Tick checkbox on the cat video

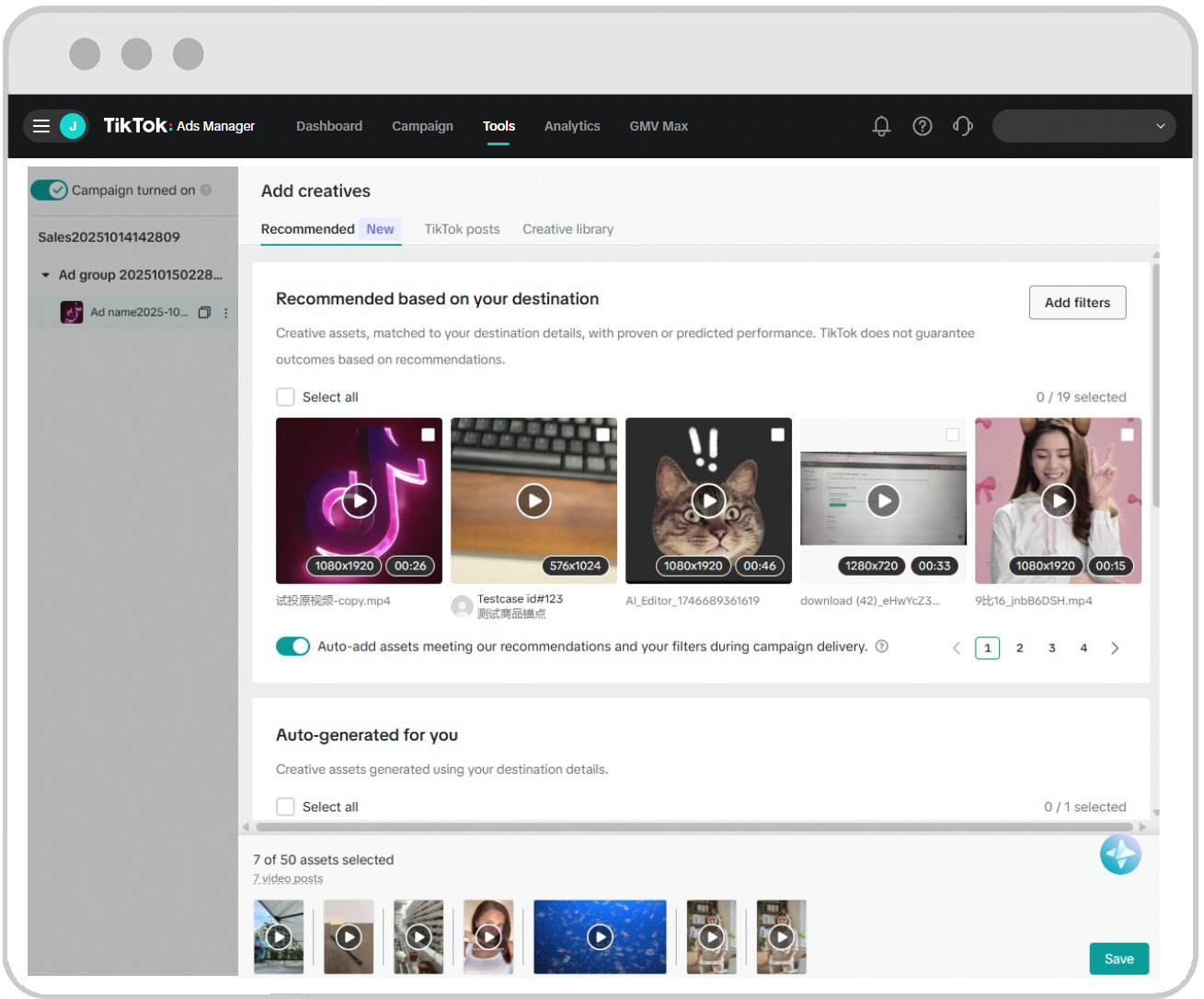coord(778,435)
